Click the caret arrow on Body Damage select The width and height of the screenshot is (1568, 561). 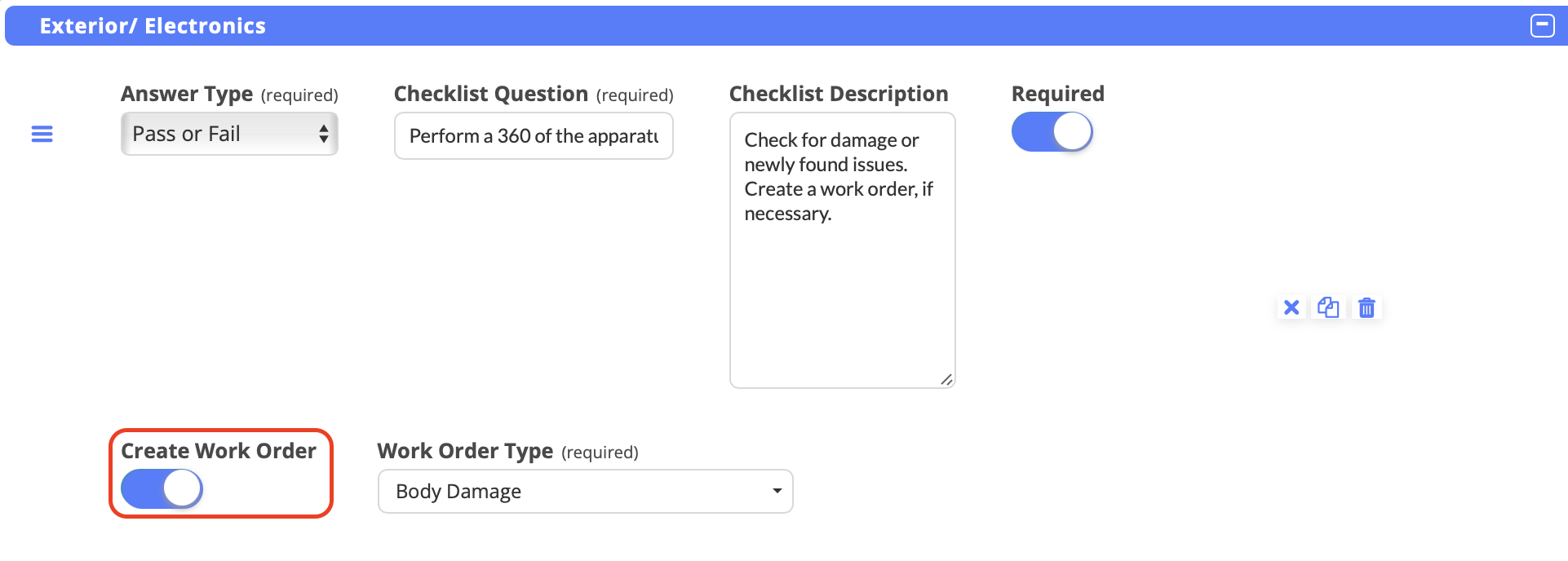pyautogui.click(x=777, y=491)
